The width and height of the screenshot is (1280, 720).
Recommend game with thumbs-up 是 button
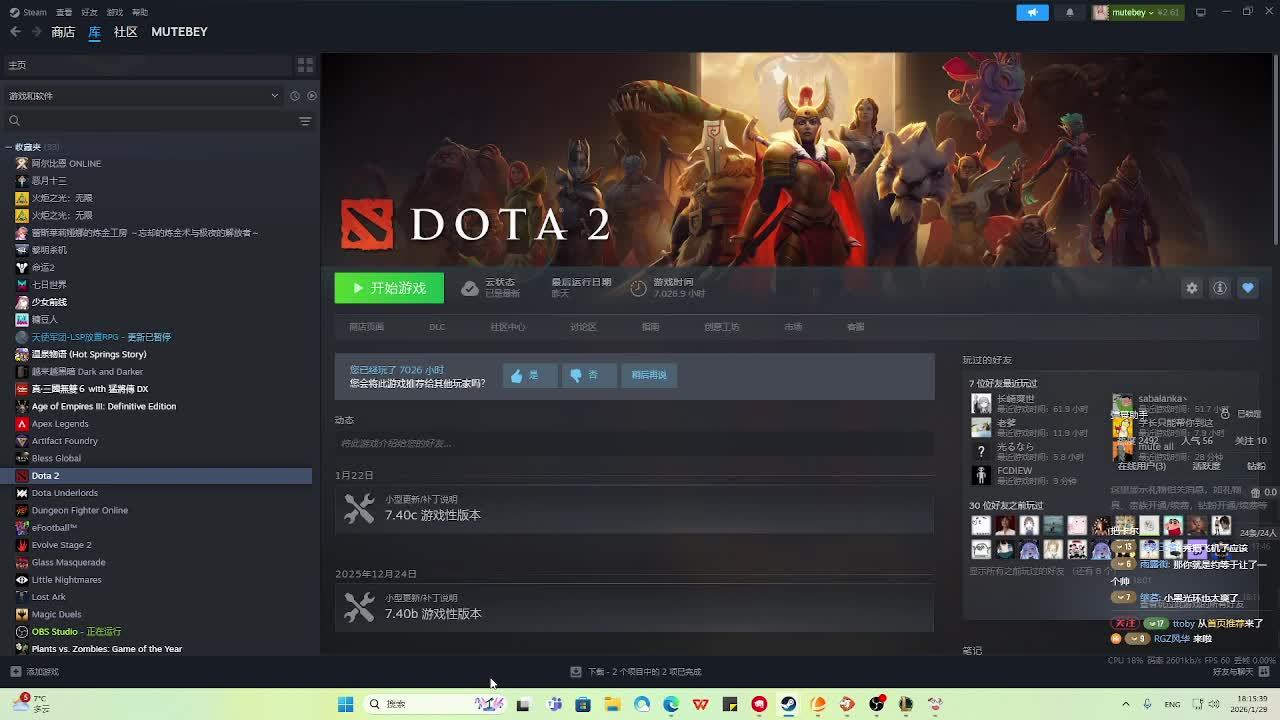coord(529,375)
